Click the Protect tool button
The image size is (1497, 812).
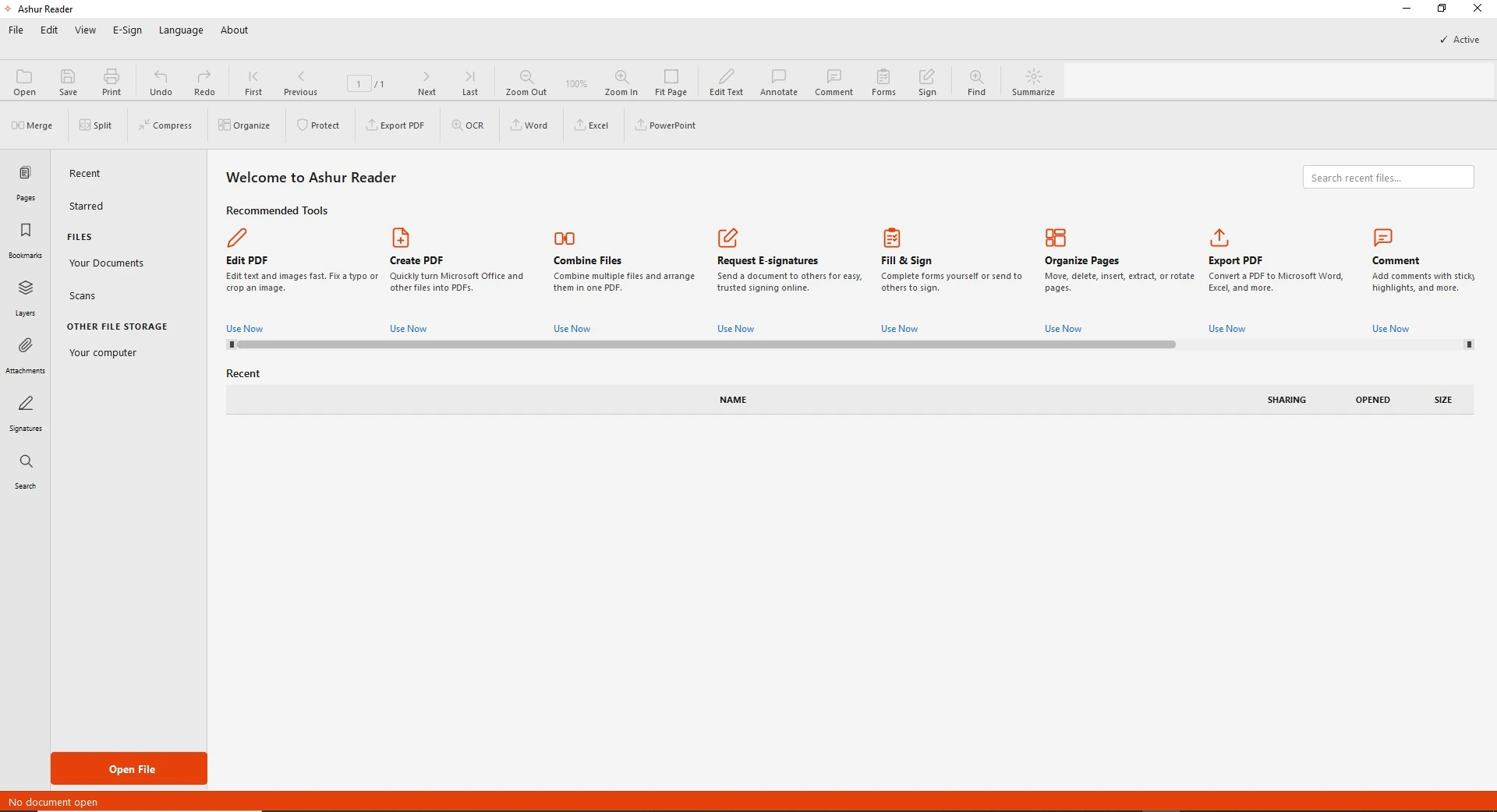click(x=318, y=125)
